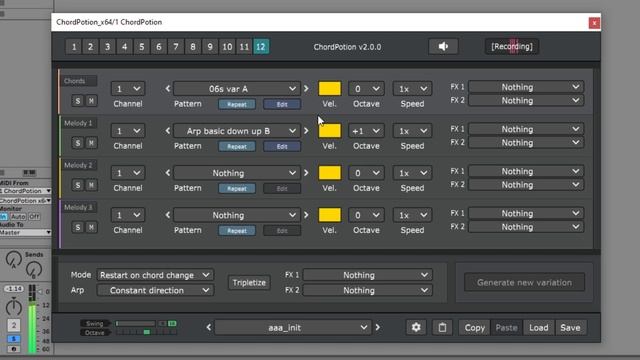Screen dimensions: 640x360
Task: Open Arp Constant direction dropdown
Action: click(x=155, y=290)
